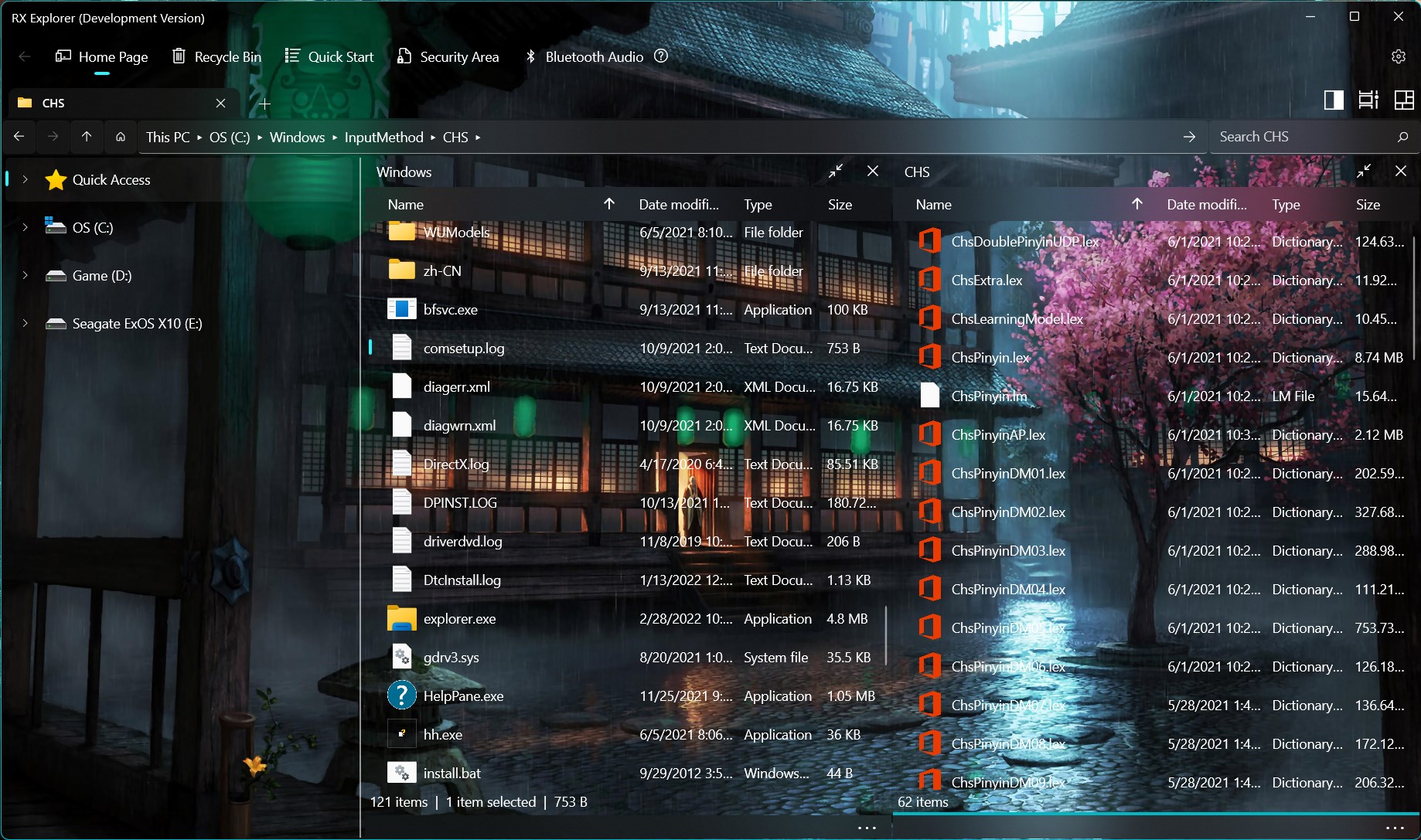Expand Quick Access tree node
Screen dimensions: 1421x840
pyautogui.click(x=25, y=179)
